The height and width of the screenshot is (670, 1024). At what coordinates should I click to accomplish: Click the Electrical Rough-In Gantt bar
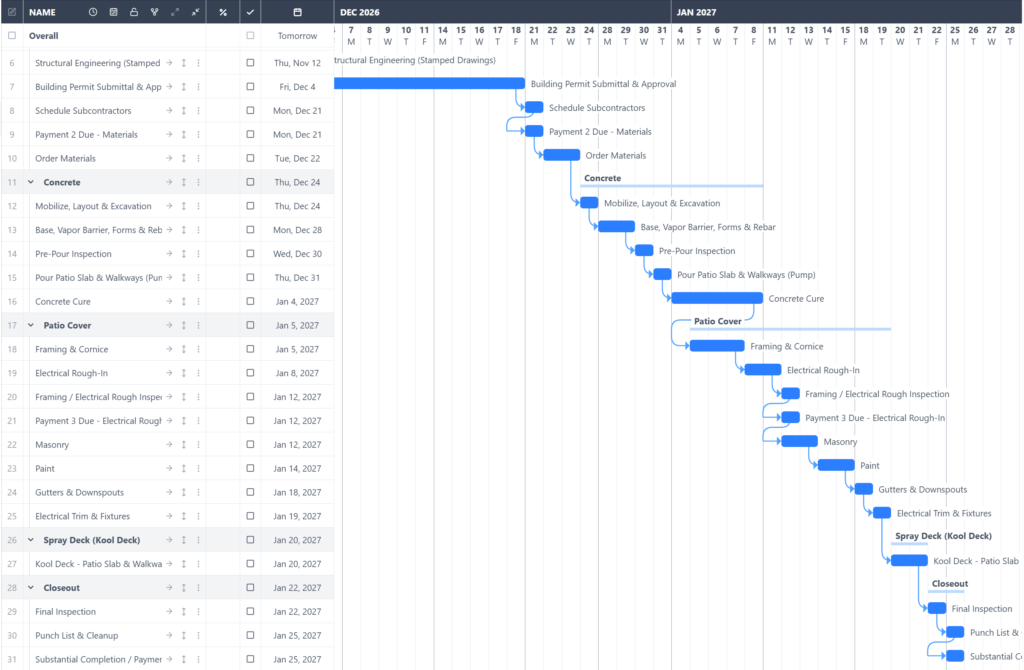click(763, 370)
